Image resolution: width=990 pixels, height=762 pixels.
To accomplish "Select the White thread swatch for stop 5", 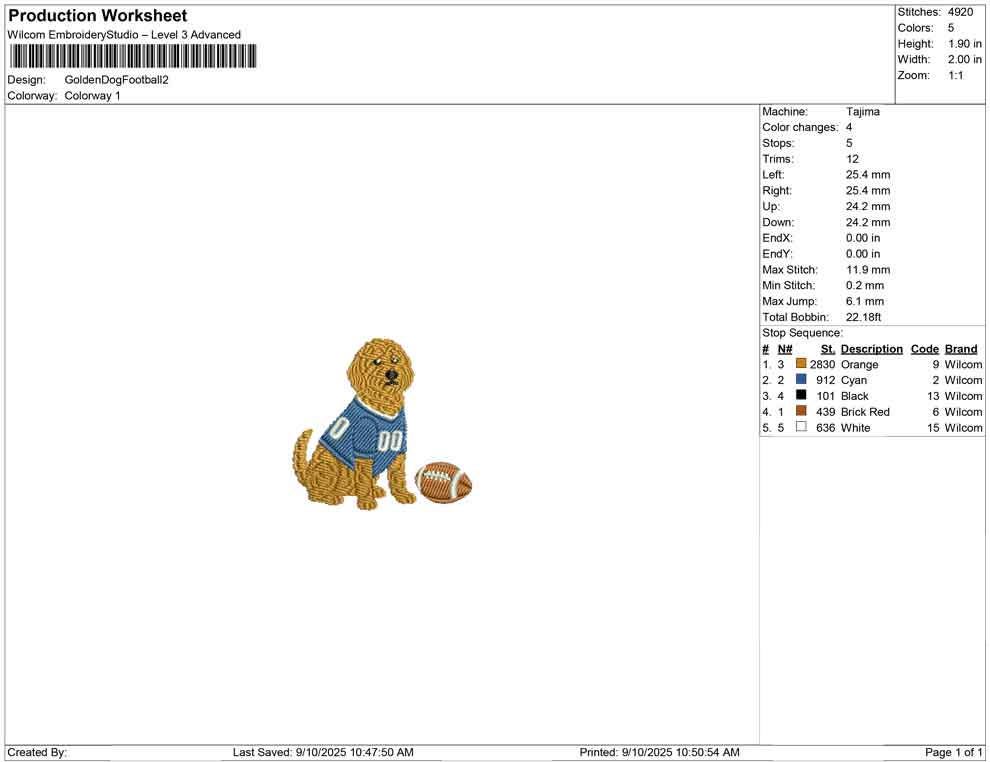I will click(799, 427).
